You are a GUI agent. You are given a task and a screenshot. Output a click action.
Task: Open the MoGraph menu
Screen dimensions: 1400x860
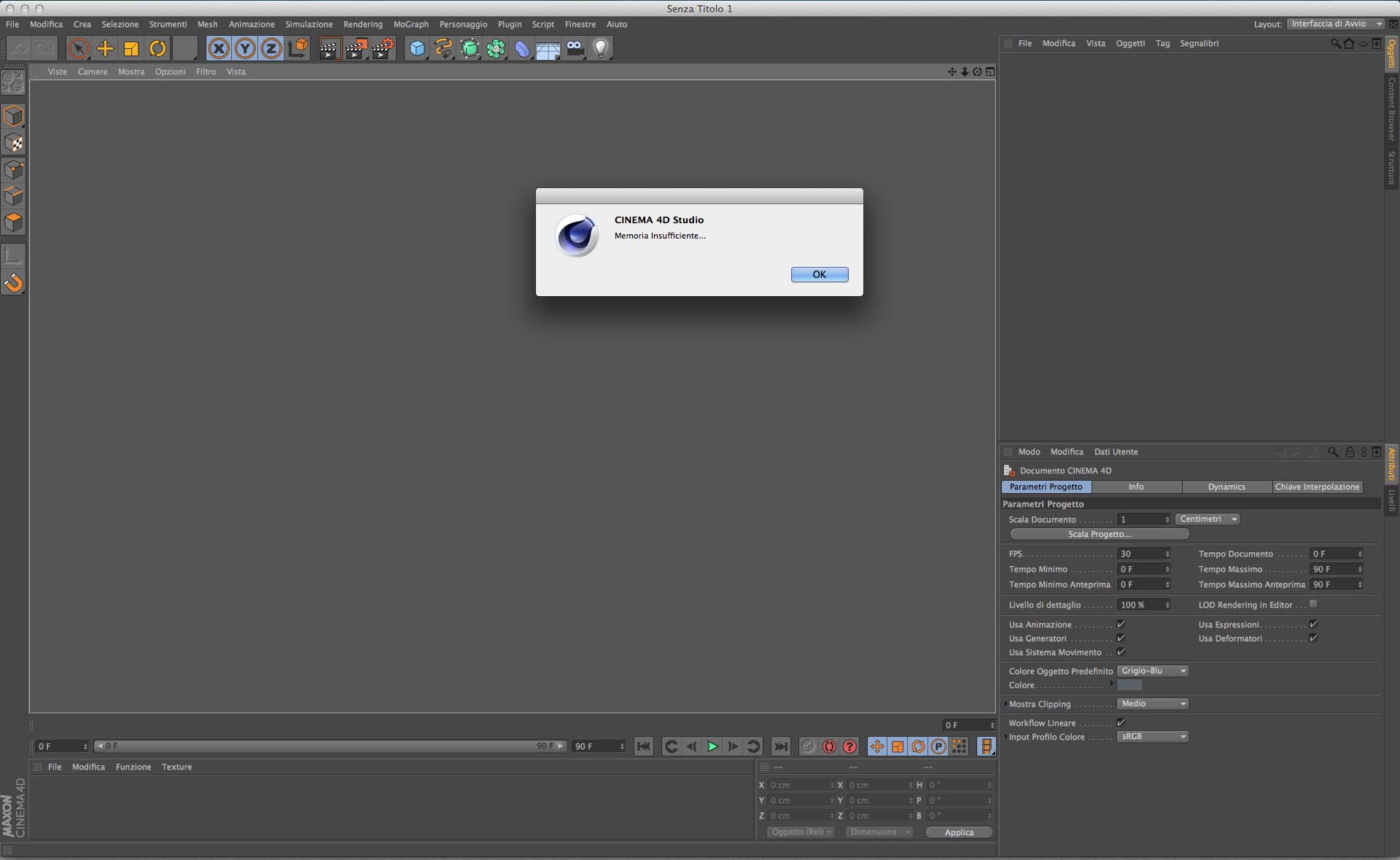(x=411, y=24)
